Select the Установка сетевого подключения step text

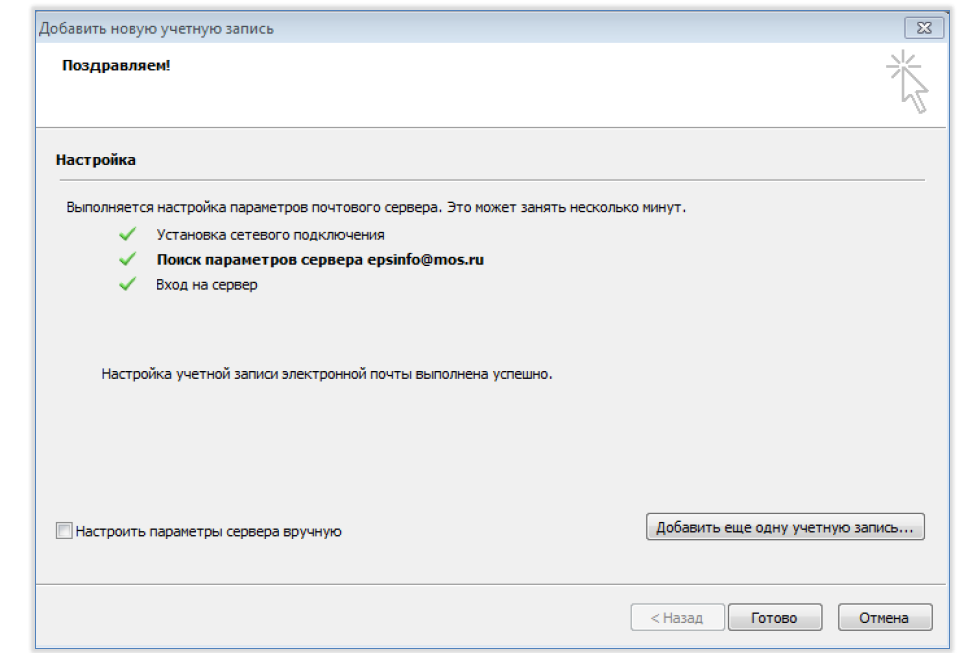point(270,234)
